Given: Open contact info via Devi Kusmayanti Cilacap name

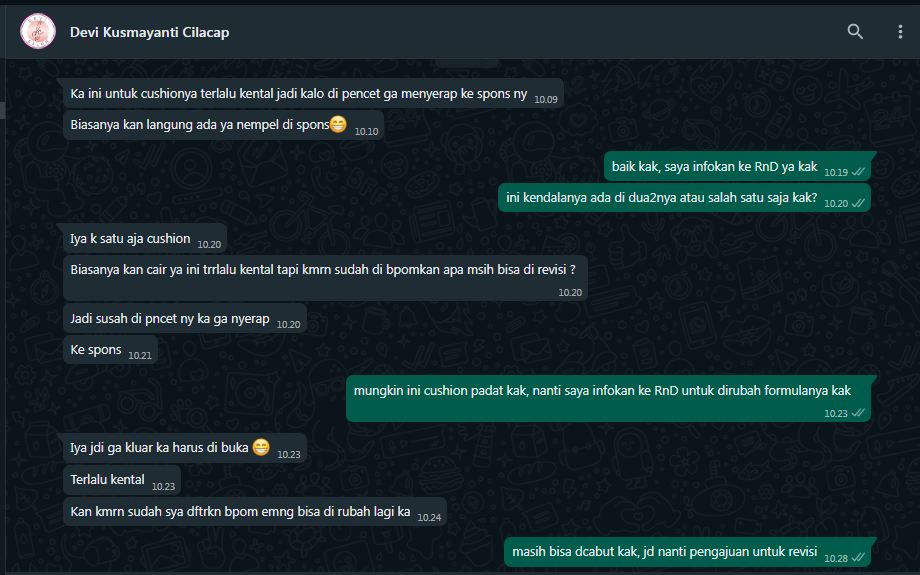Looking at the screenshot, I should (x=150, y=32).
